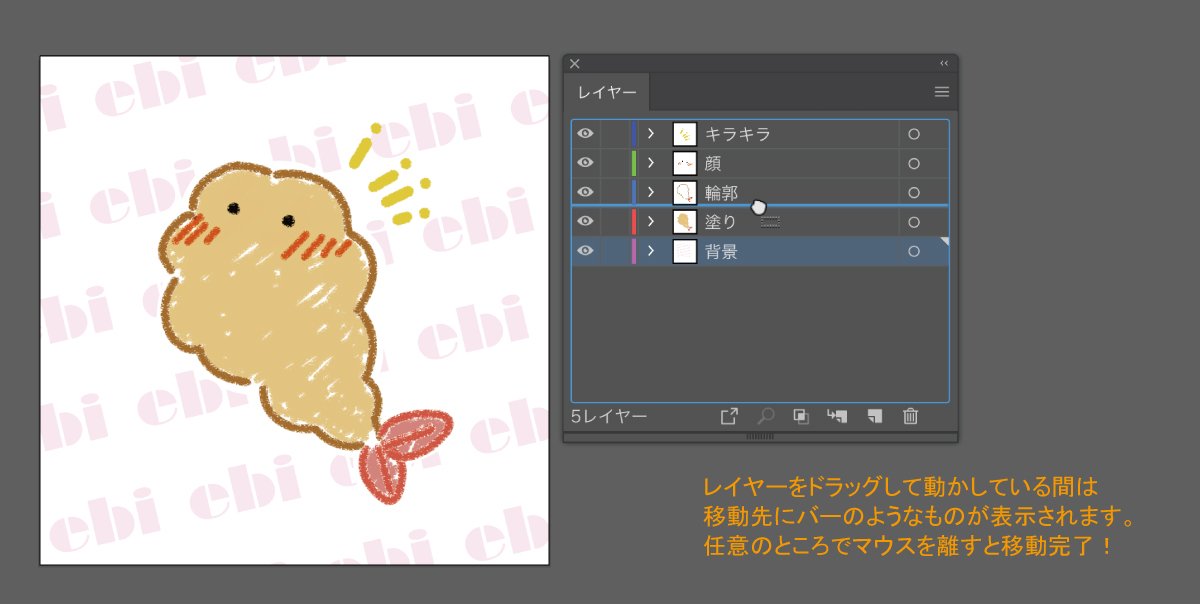Click the locate object magnifier icon
Viewport: 1200px width, 604px height.
tap(766, 416)
